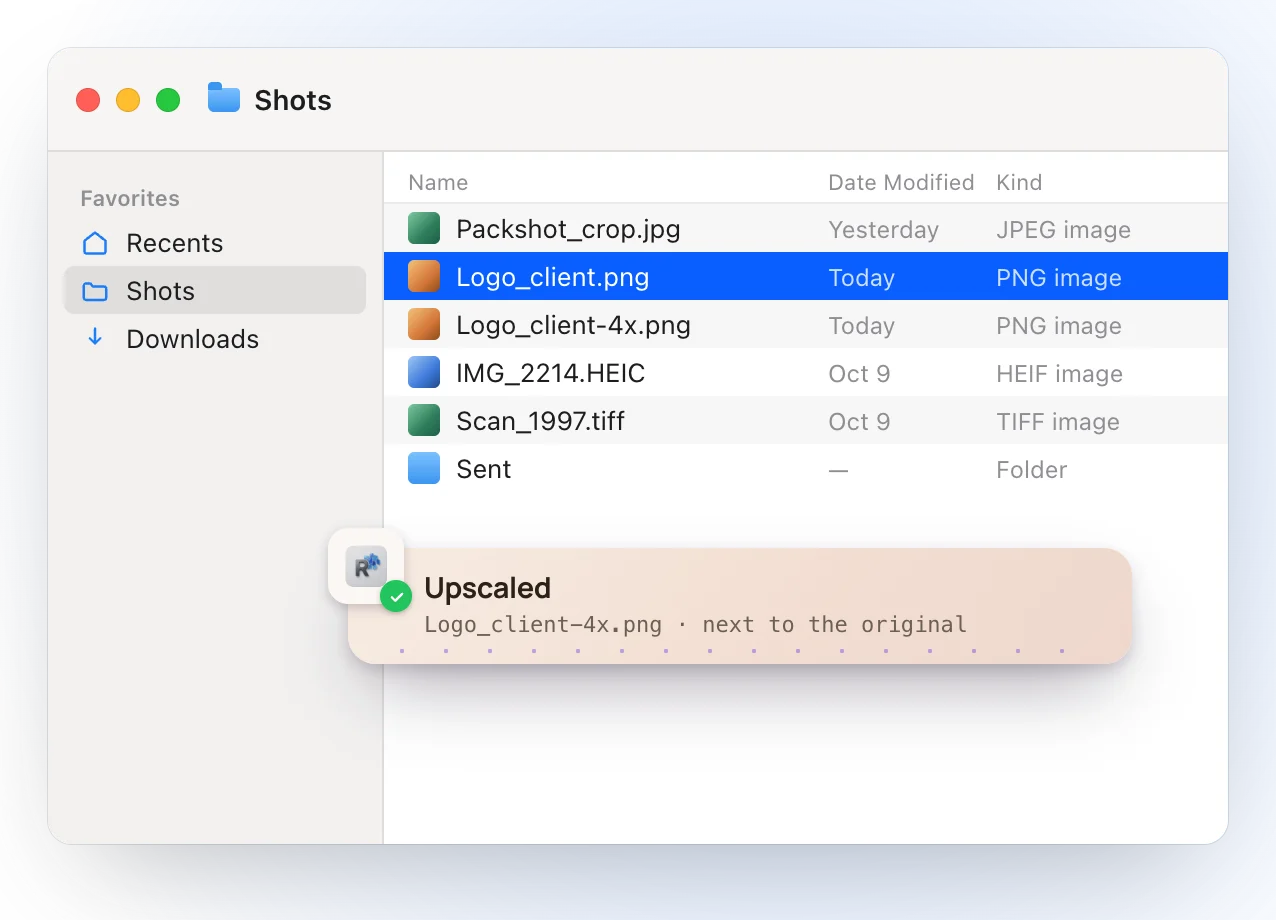The height and width of the screenshot is (920, 1276).
Task: Select the IMG_2214.HEIC file name
Action: coord(551,373)
